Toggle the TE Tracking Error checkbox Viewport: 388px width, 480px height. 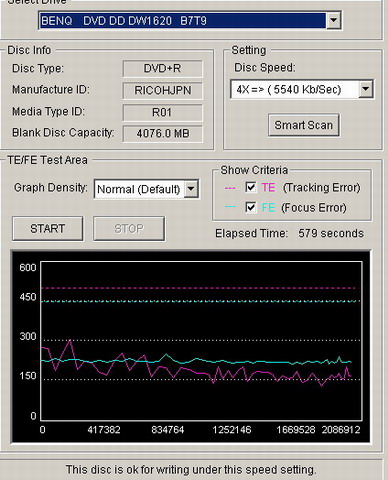click(250, 187)
